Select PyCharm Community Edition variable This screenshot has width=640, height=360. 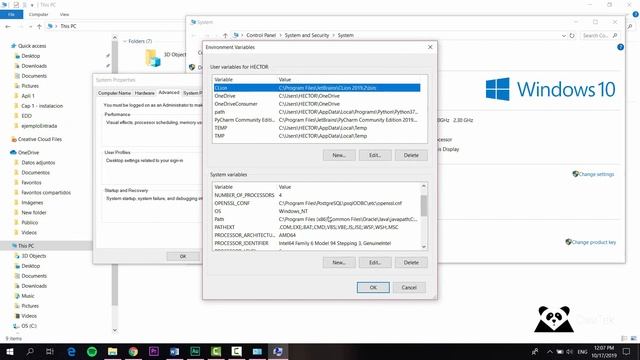pyautogui.click(x=317, y=120)
